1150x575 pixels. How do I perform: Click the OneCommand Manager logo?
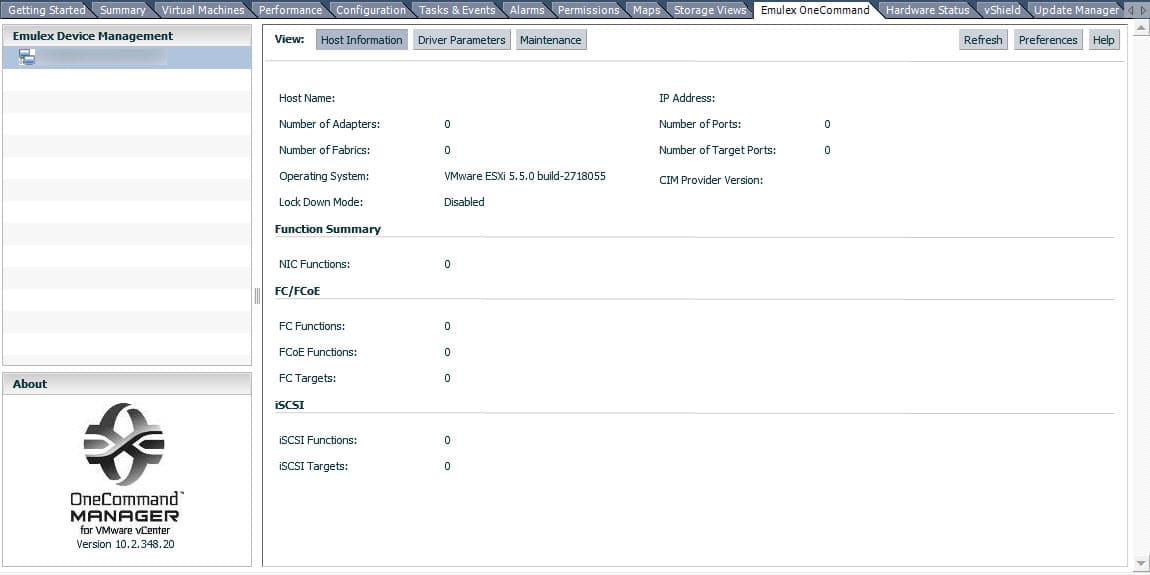tap(125, 445)
